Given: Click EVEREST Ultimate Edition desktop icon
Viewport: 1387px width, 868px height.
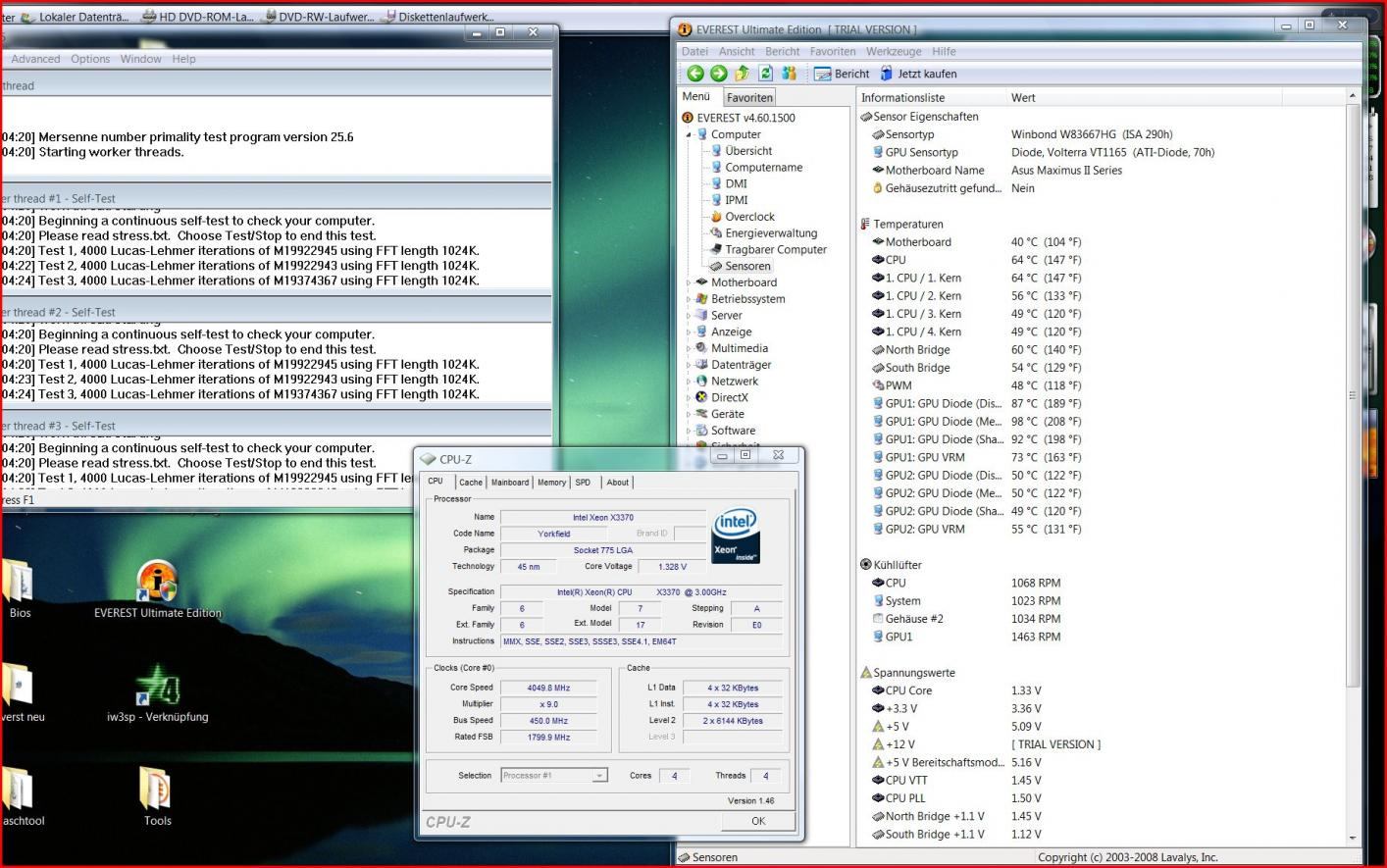Looking at the screenshot, I should (x=157, y=588).
